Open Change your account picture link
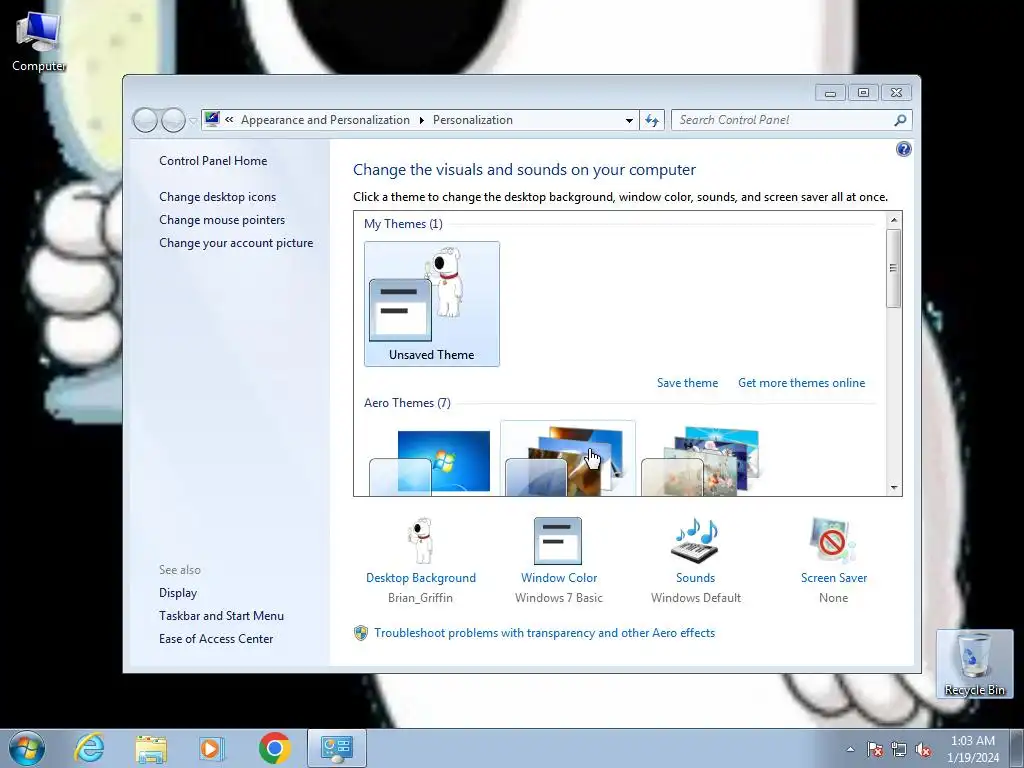 tap(236, 243)
